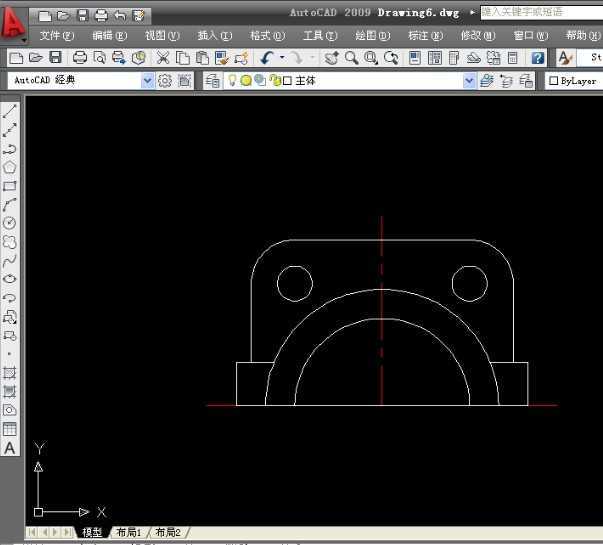Click the Plot printer icon in standard toolbar
This screenshot has width=603, height=545.
[80, 58]
